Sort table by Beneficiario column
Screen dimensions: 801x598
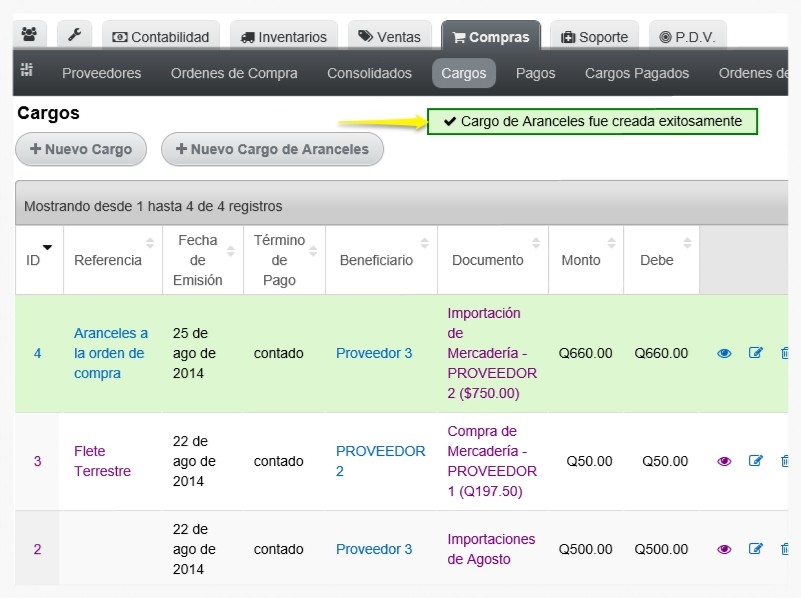(381, 260)
